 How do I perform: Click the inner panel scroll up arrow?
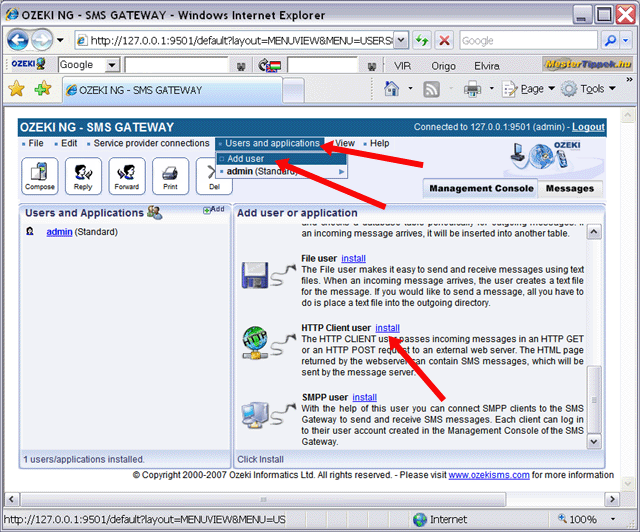(x=594, y=231)
